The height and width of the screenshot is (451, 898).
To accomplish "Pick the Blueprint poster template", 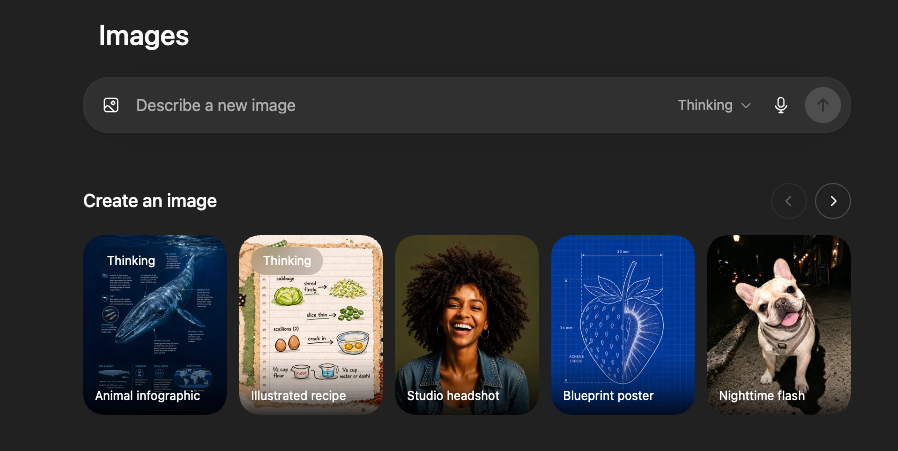I will (x=623, y=324).
